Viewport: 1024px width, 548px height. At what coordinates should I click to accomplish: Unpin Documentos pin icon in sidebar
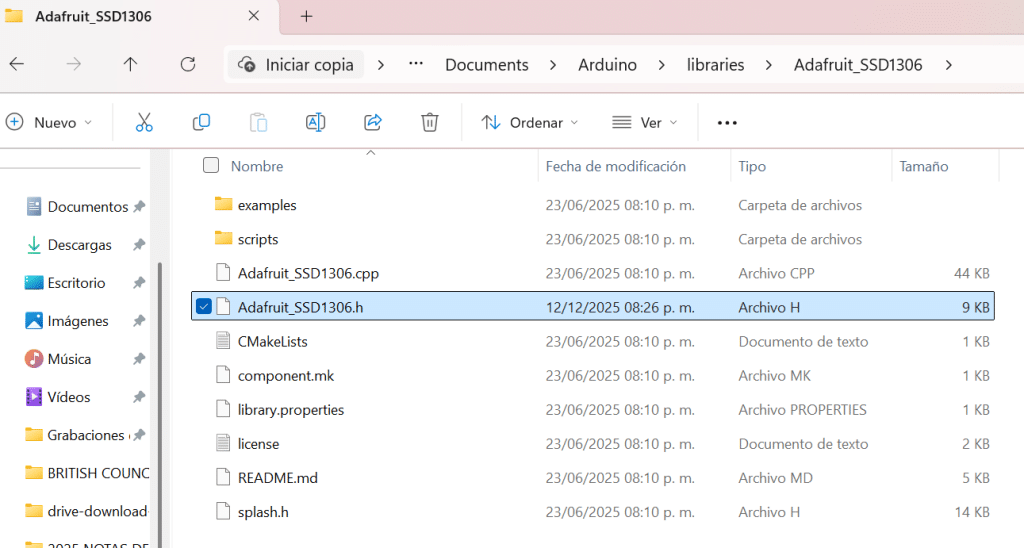138,207
